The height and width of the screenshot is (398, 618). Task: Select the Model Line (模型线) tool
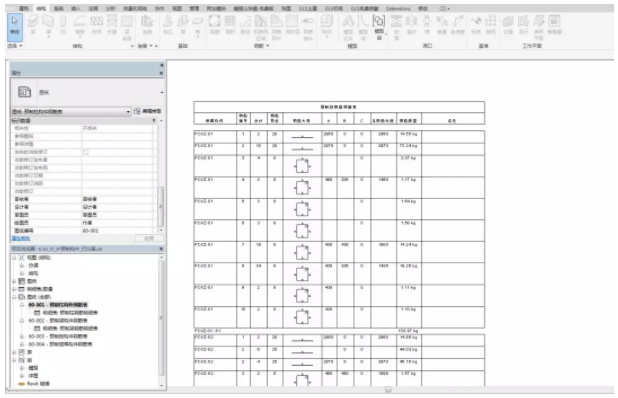363,28
